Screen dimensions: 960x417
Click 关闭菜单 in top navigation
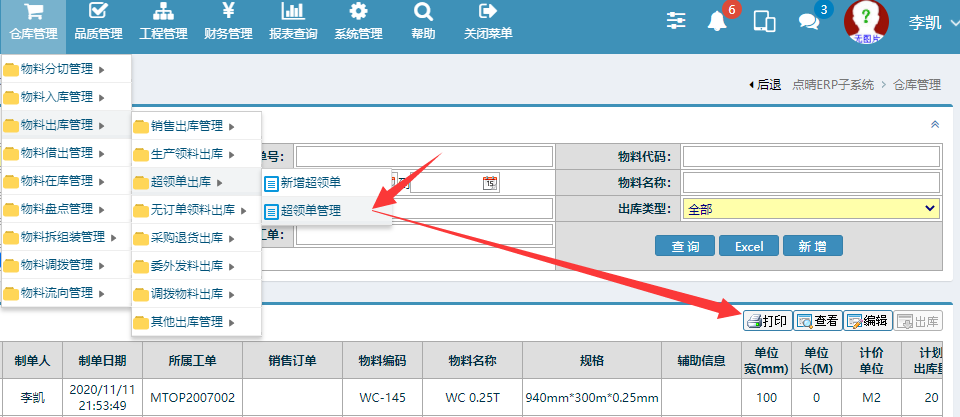[488, 22]
